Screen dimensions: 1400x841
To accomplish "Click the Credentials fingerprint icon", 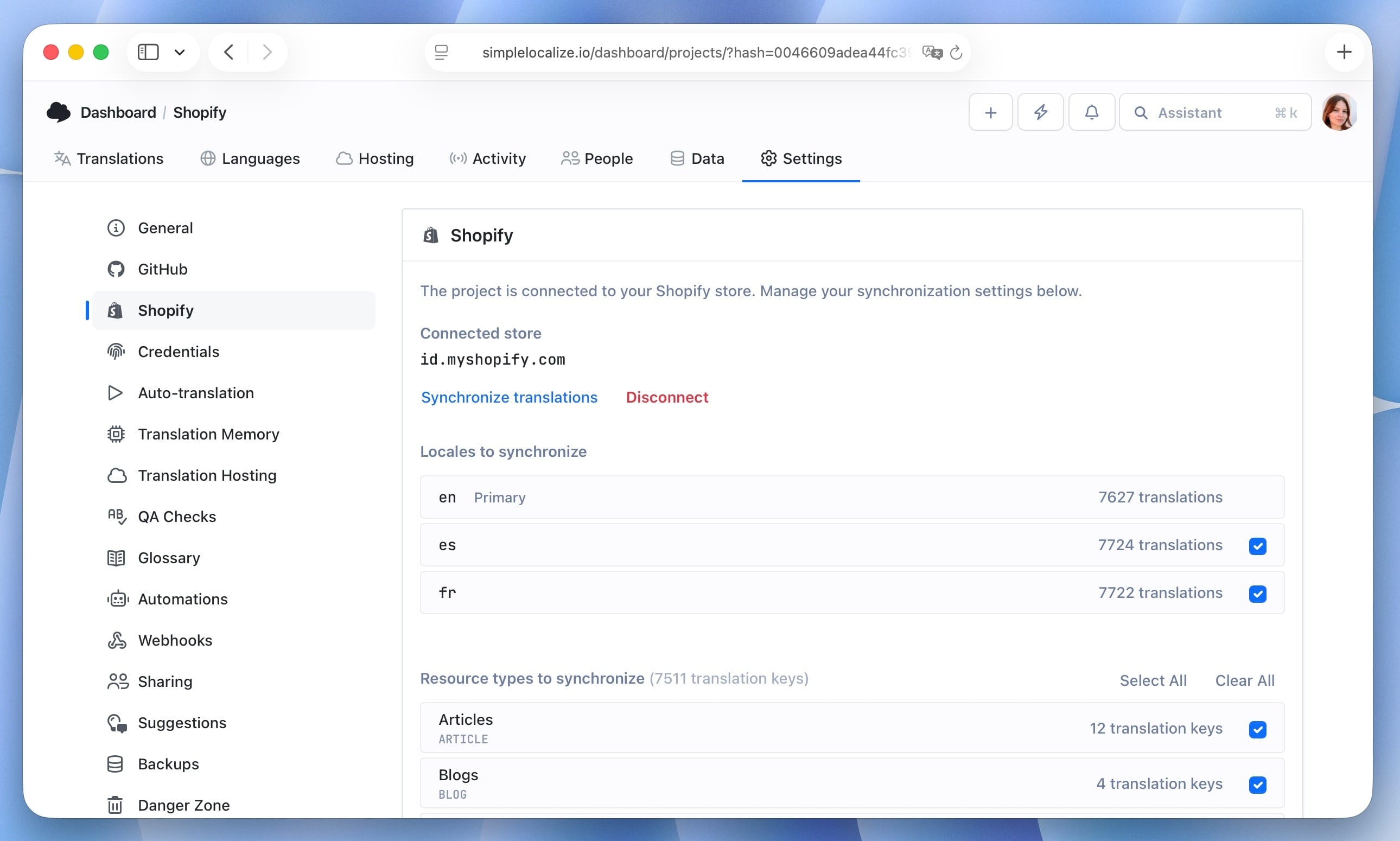I will pos(116,352).
